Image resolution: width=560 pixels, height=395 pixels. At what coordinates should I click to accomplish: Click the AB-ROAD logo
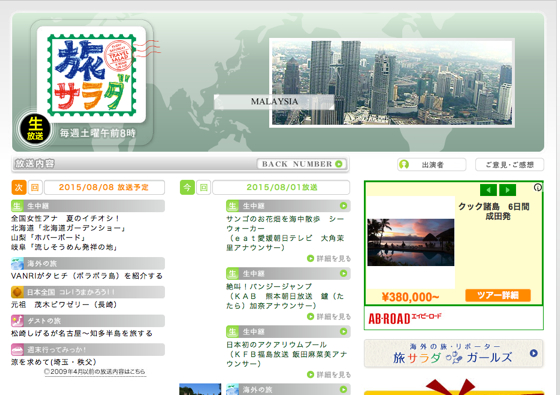404,318
